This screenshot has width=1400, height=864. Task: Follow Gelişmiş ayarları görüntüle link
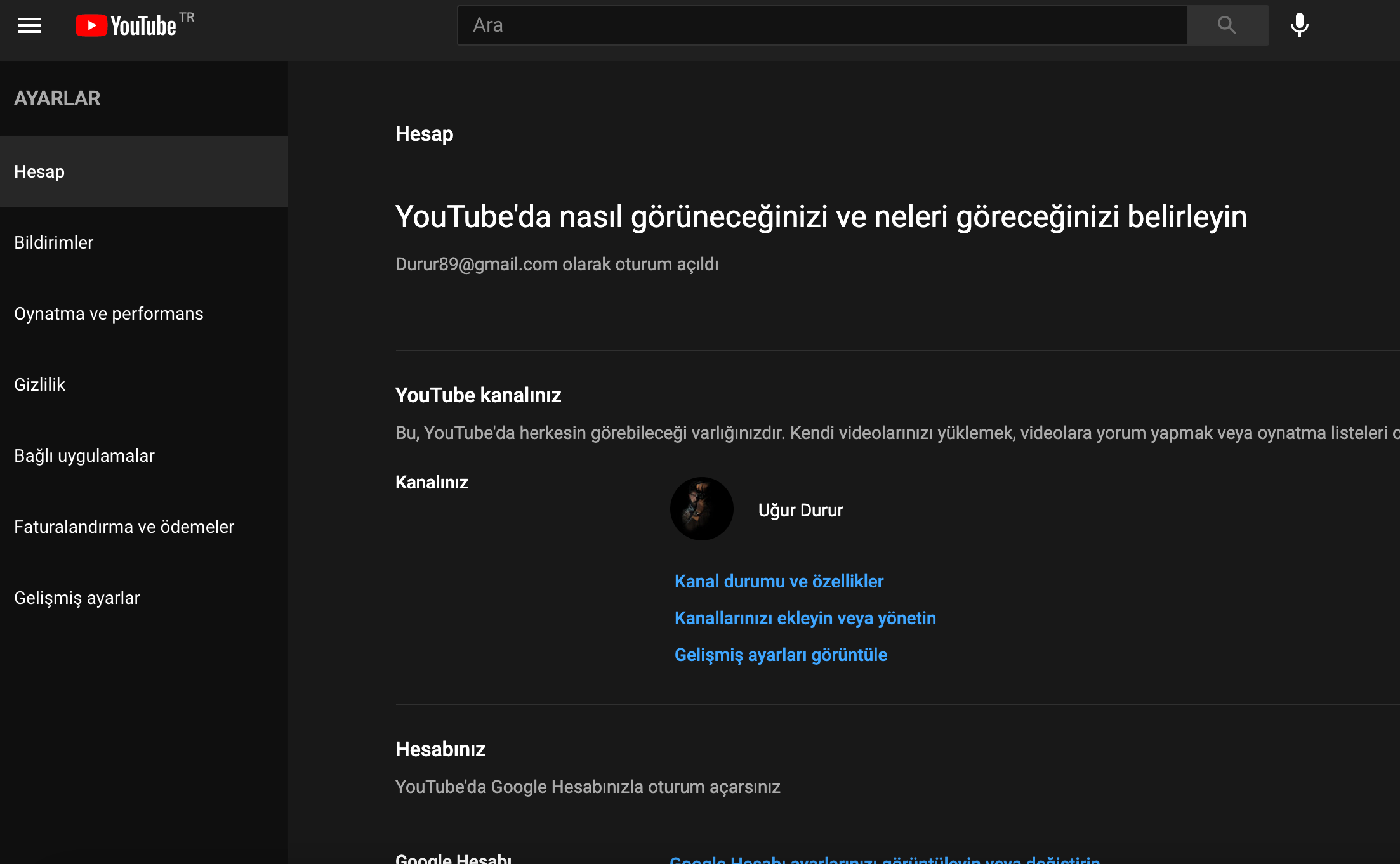pyautogui.click(x=781, y=655)
